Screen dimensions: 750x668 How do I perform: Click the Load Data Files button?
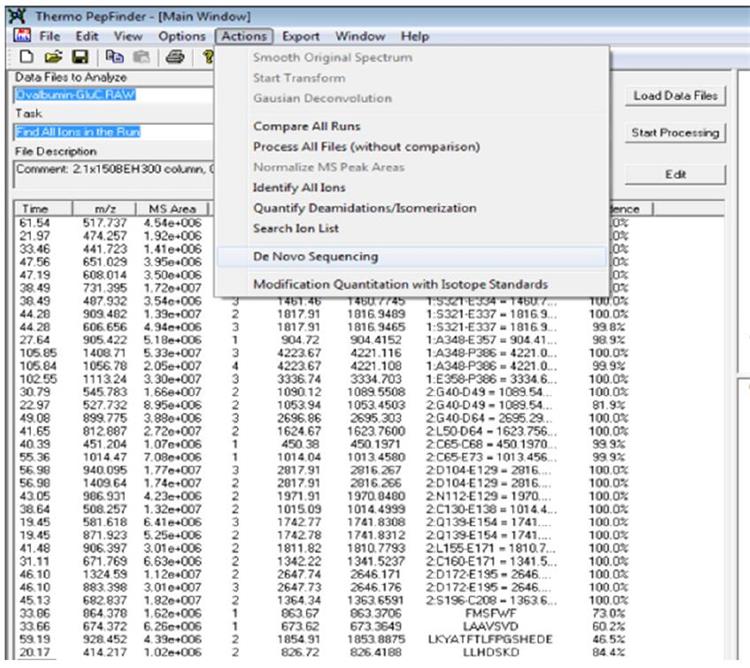point(675,96)
